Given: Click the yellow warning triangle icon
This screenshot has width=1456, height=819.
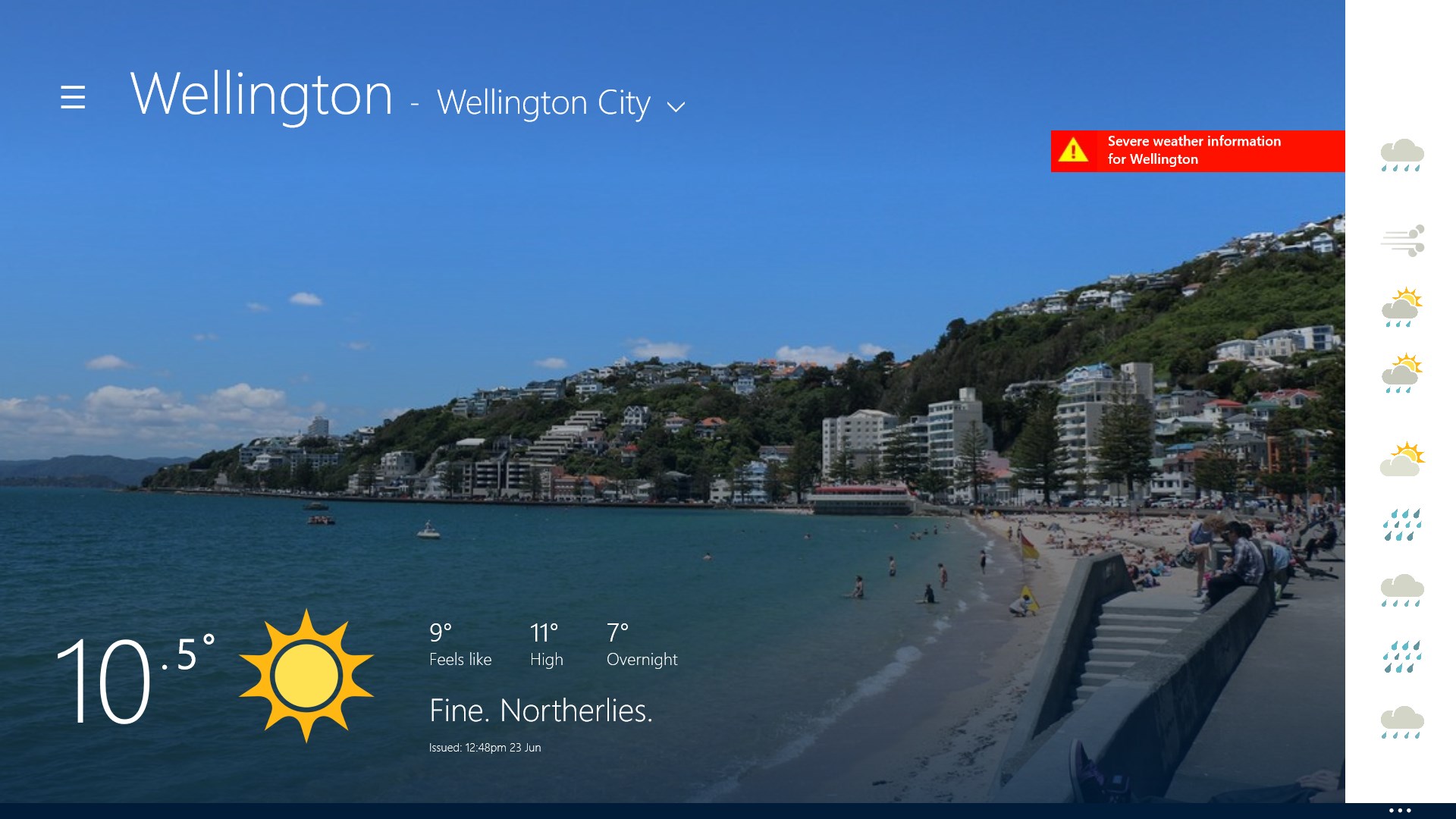Looking at the screenshot, I should coord(1073,150).
